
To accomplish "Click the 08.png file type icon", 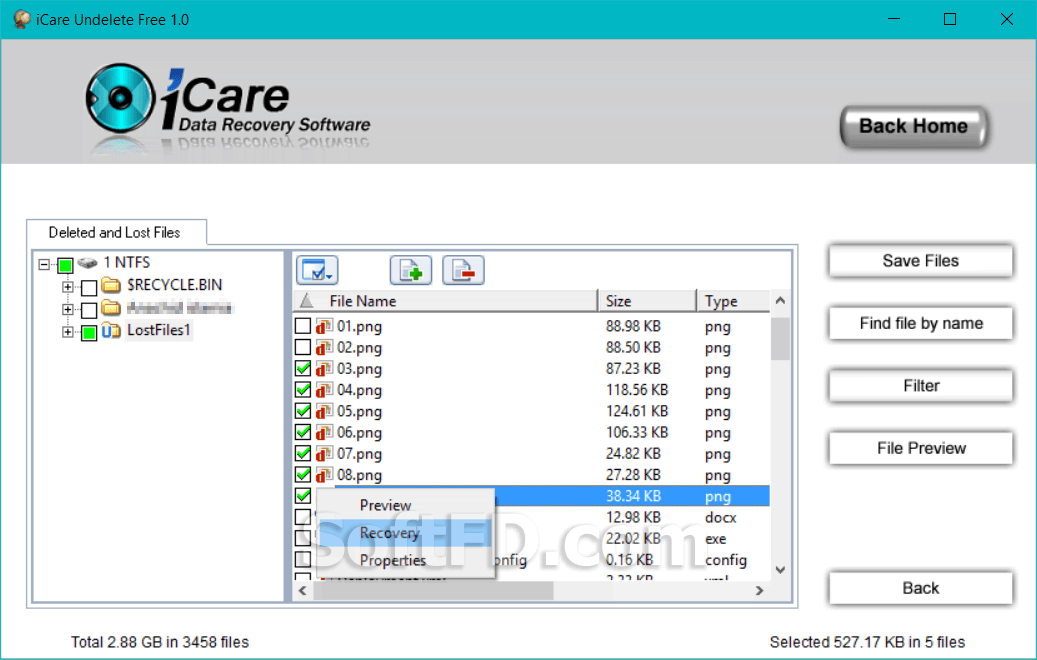I will 324,474.
